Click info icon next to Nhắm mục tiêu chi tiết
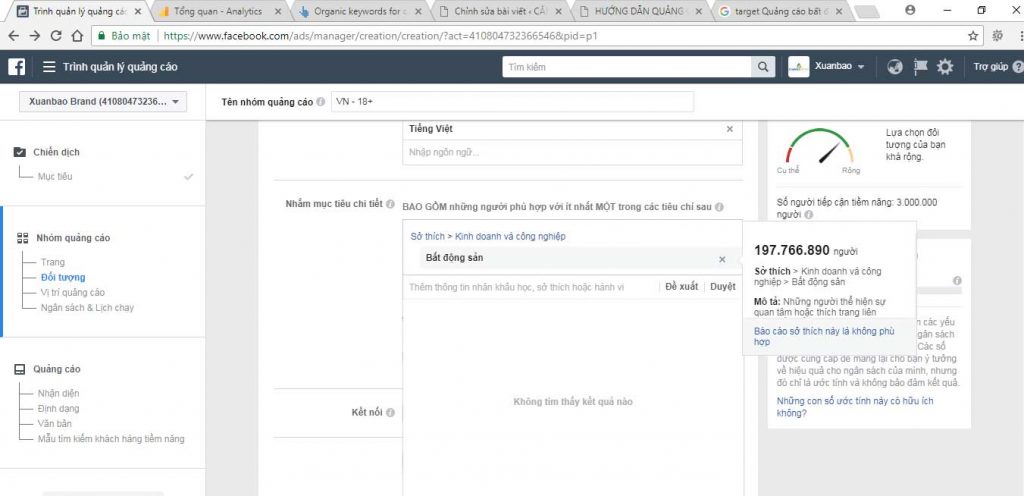 391,204
